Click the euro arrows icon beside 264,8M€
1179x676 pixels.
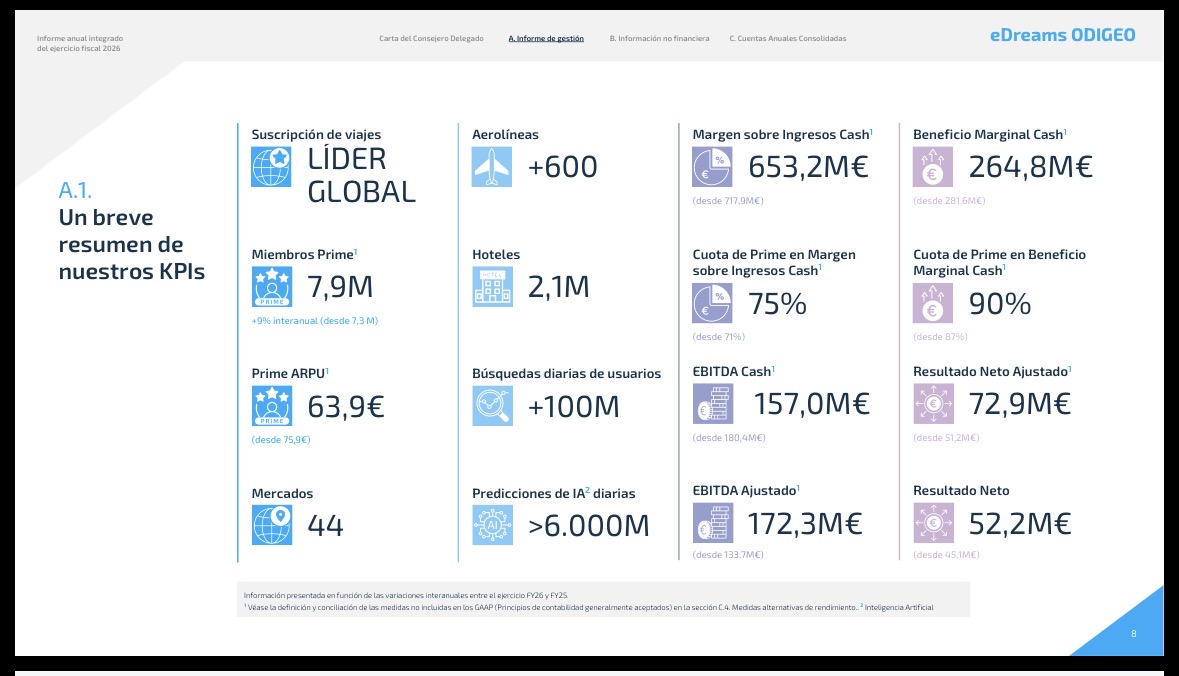tap(933, 167)
